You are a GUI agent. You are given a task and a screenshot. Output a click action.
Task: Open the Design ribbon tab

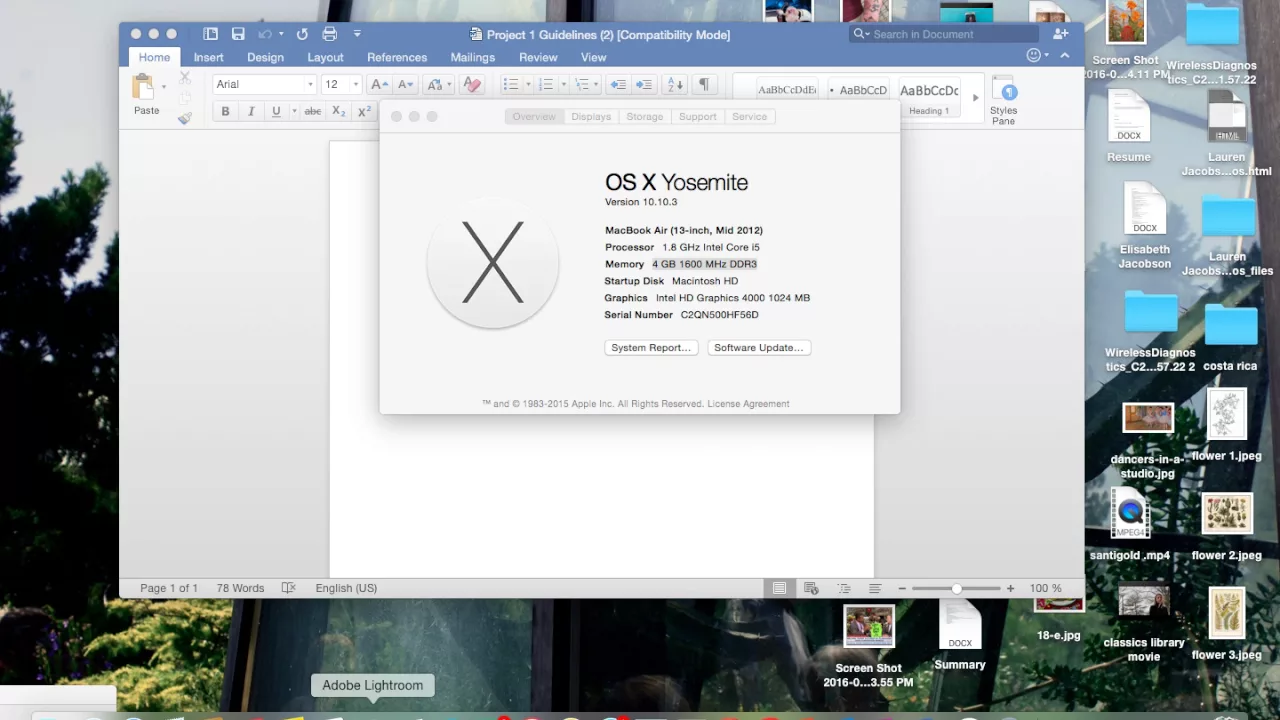265,57
